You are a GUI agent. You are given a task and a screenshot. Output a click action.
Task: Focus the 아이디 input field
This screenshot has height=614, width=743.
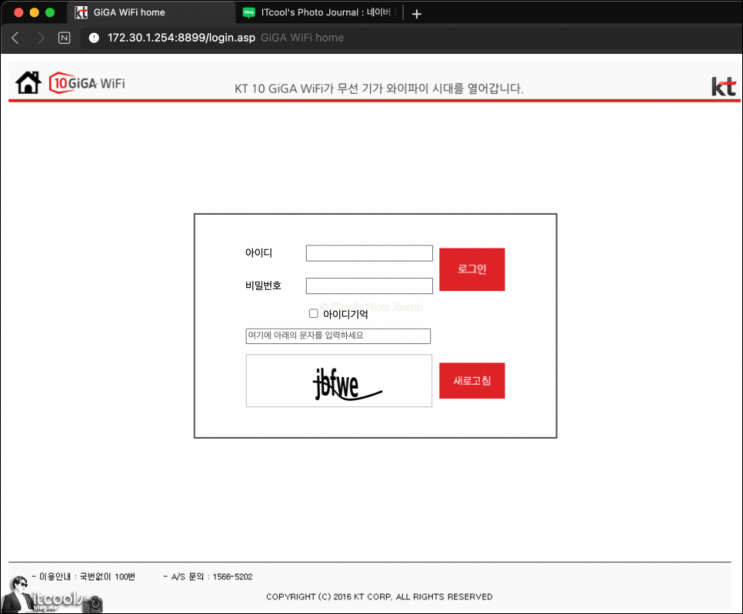coord(369,253)
